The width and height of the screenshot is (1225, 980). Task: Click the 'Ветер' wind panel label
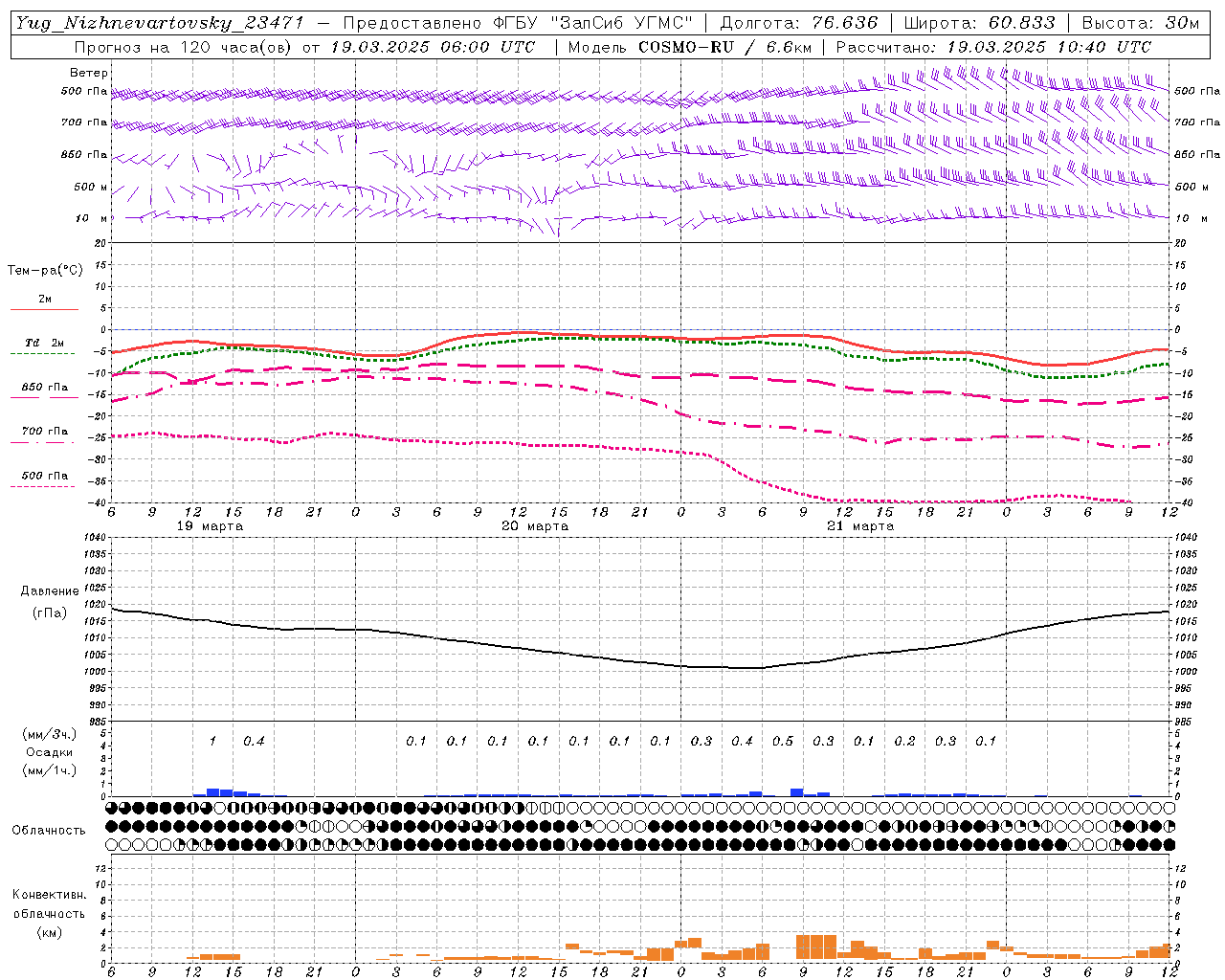pyautogui.click(x=89, y=73)
